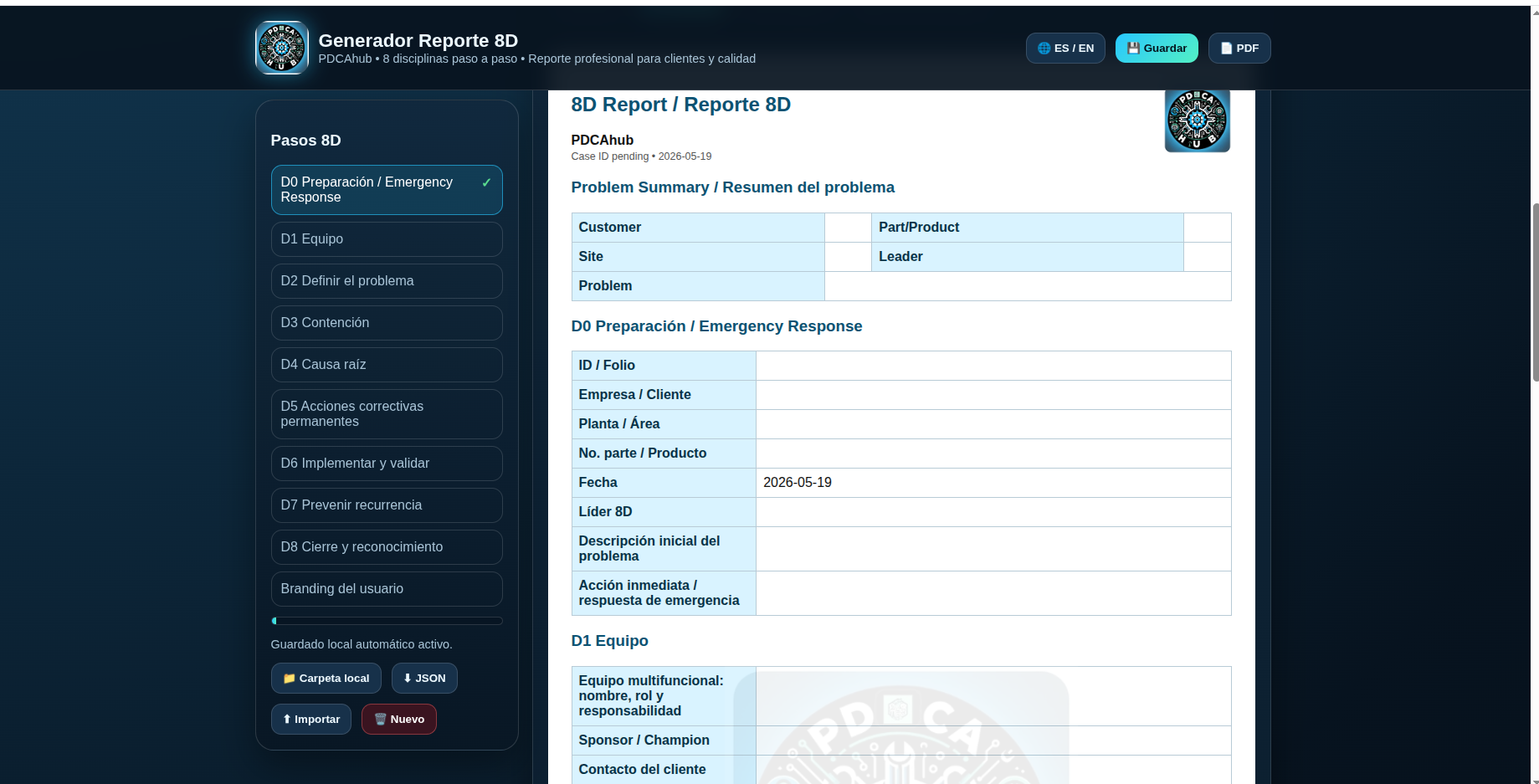Click the 'Leader' cell in summary table
Screen dimensions: 1539x784
tap(1027, 257)
